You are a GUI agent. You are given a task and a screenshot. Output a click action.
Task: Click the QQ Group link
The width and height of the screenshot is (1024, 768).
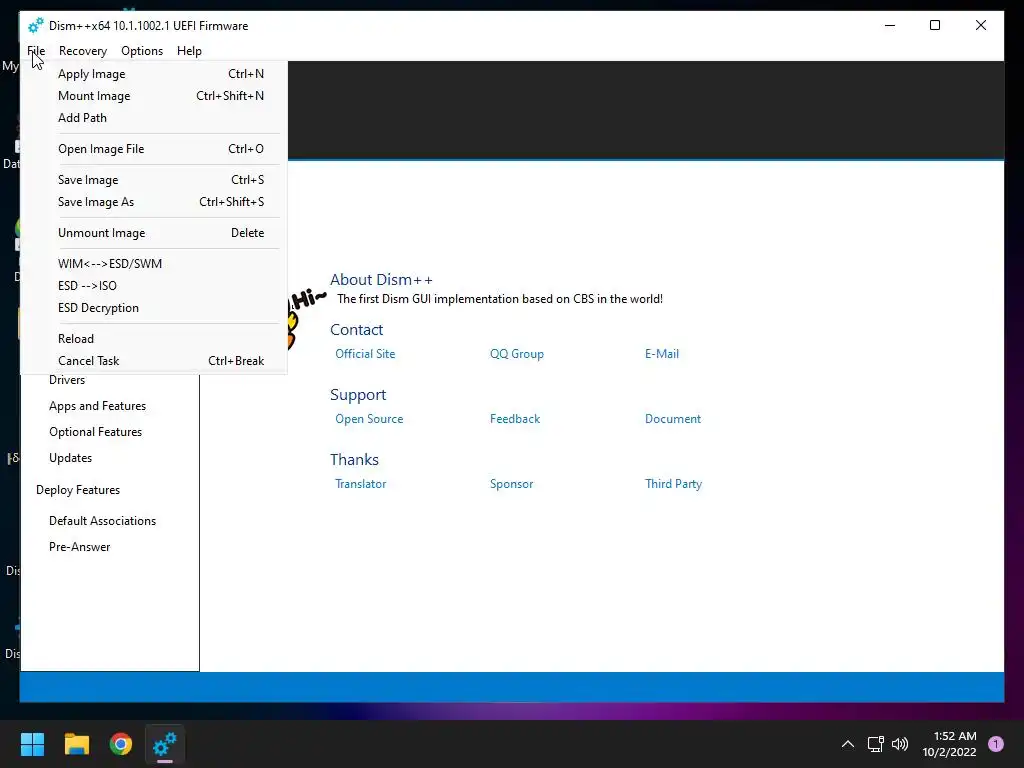(x=517, y=354)
